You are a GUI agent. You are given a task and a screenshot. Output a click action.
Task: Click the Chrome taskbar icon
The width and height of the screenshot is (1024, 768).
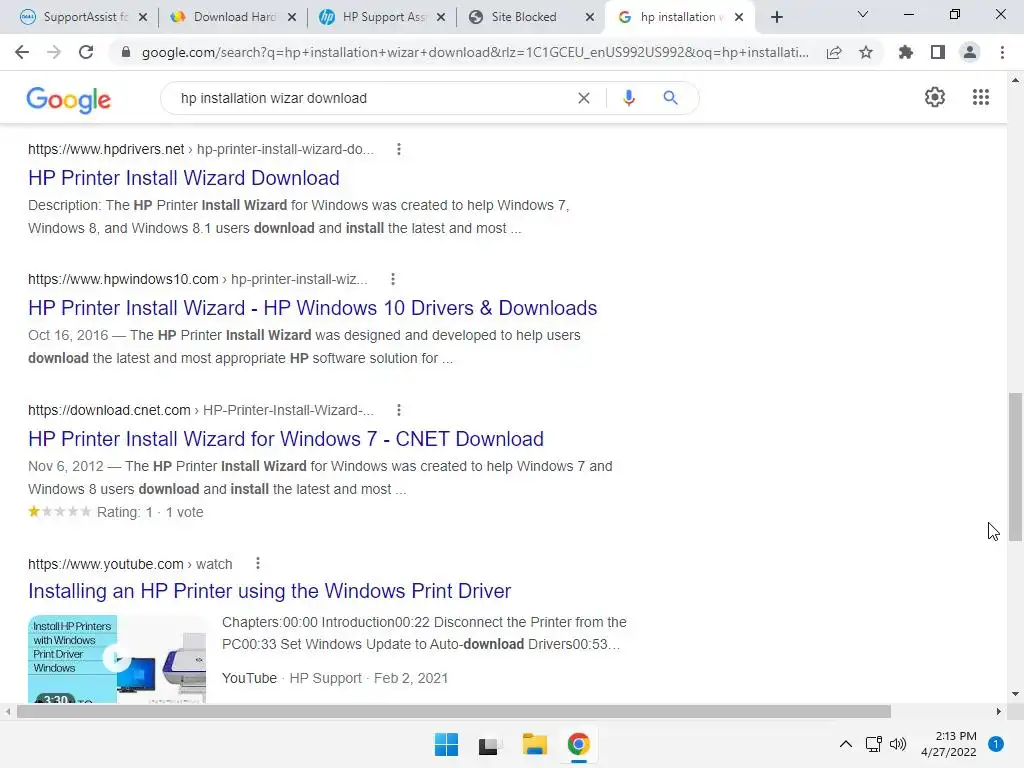coord(578,744)
